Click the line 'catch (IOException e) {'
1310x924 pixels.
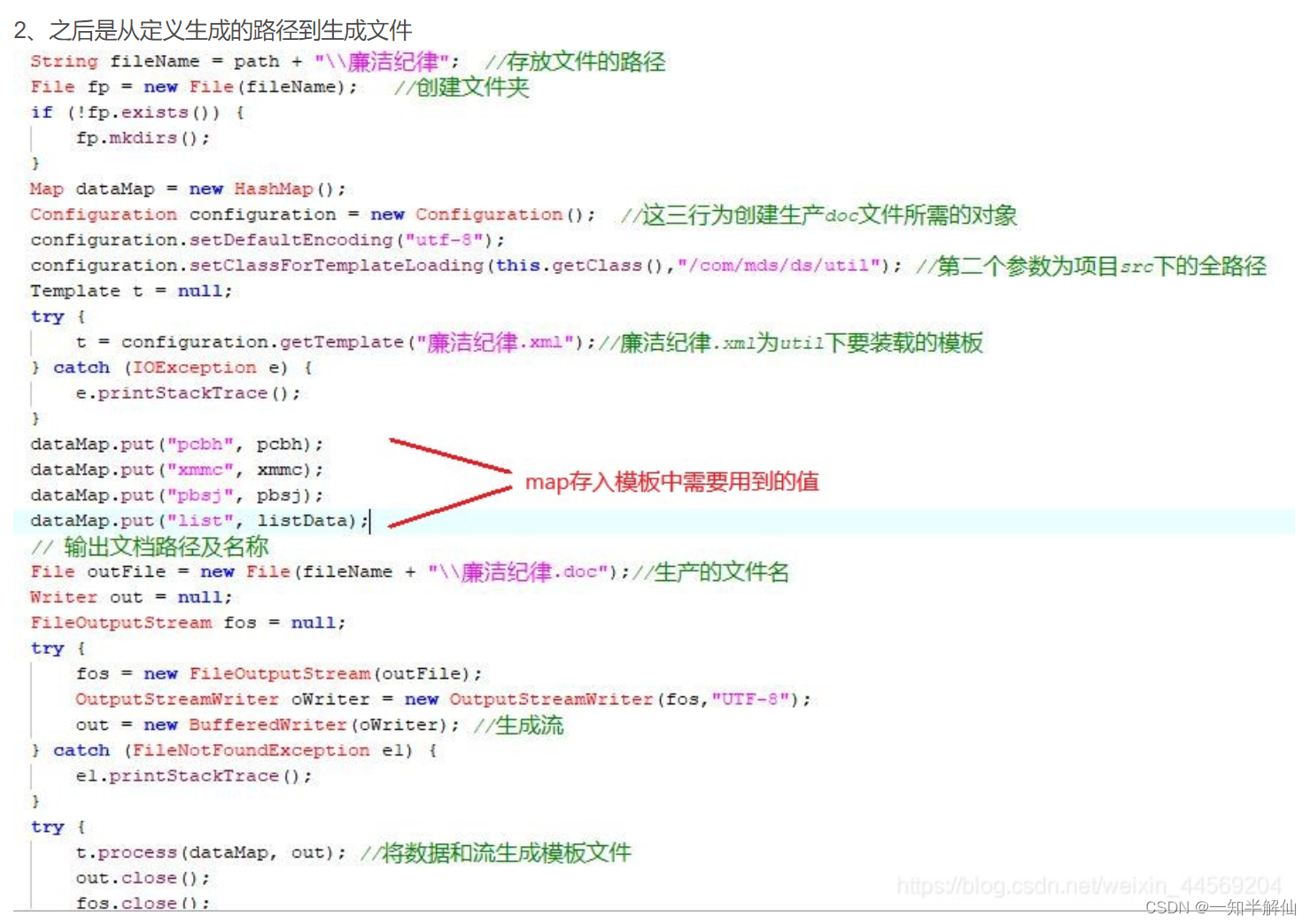(182, 368)
